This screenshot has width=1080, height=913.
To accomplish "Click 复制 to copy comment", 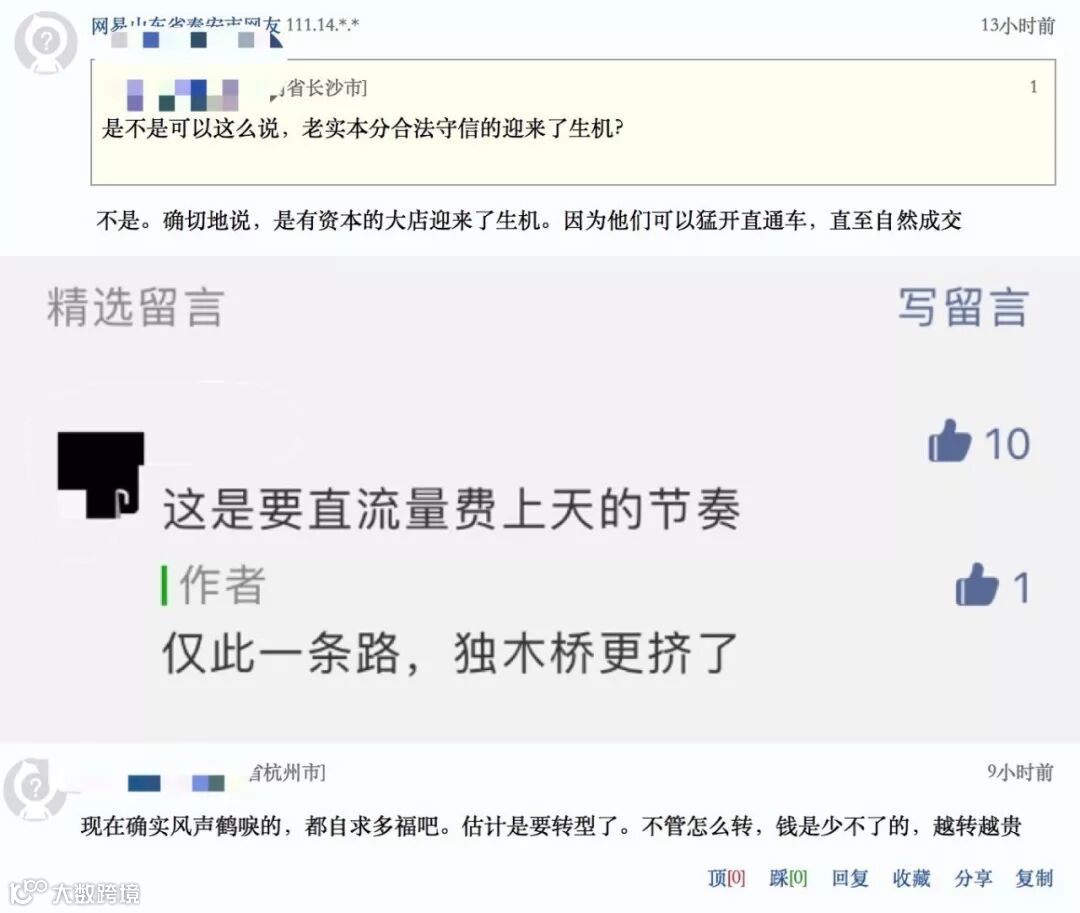I will point(1034,878).
